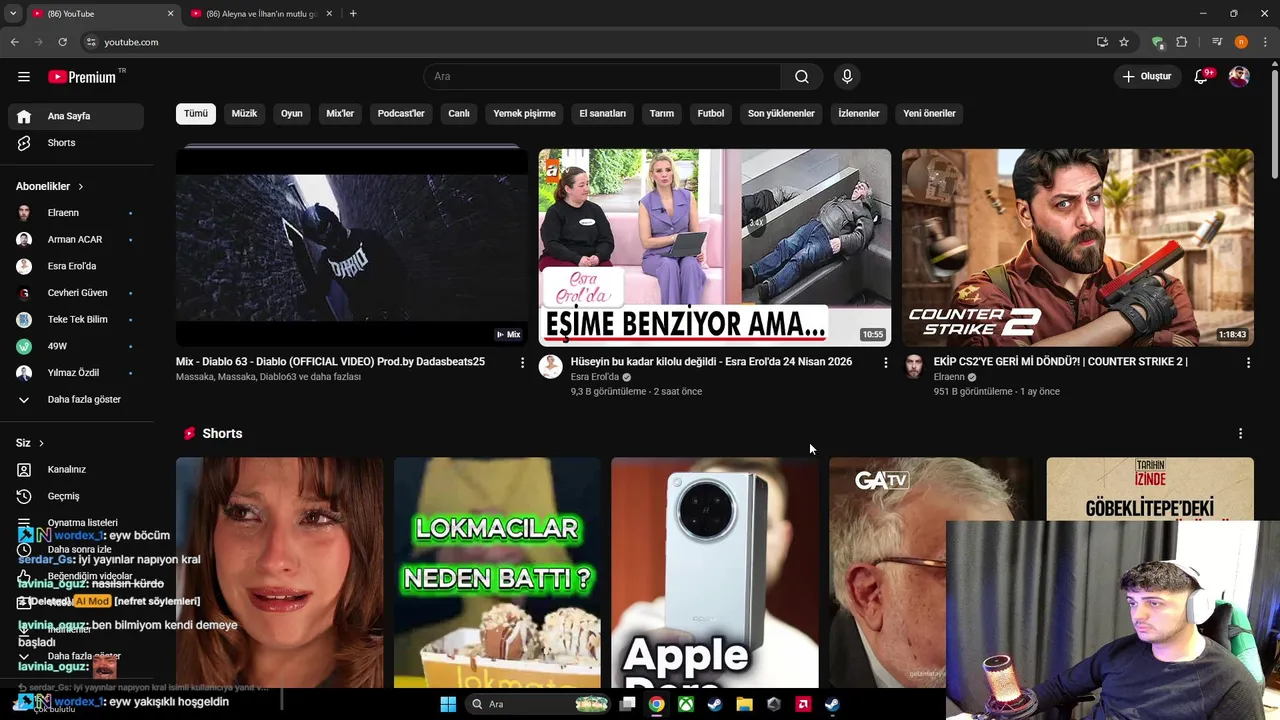Open the Windows Start button

[x=448, y=704]
